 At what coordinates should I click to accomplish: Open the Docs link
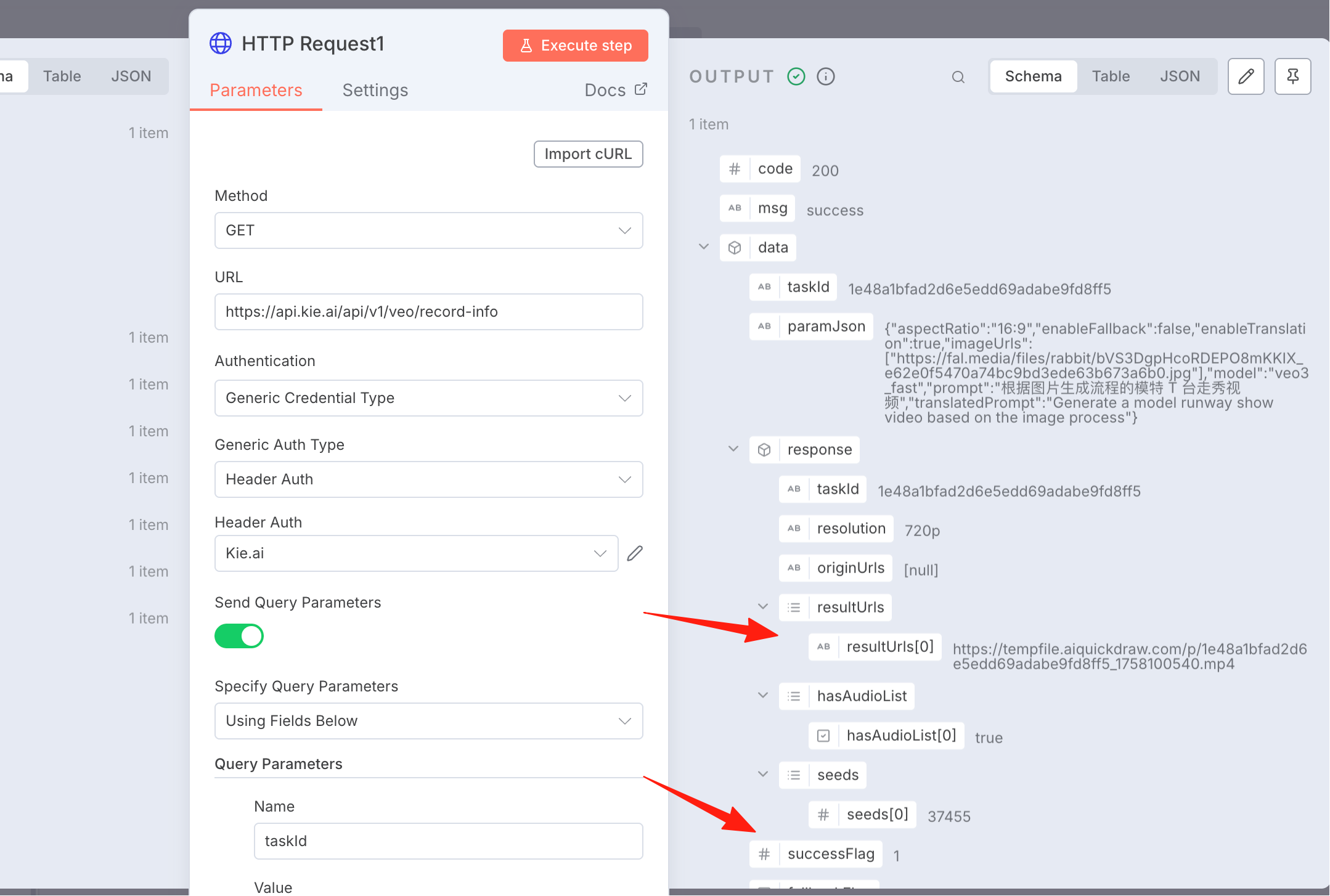616,91
